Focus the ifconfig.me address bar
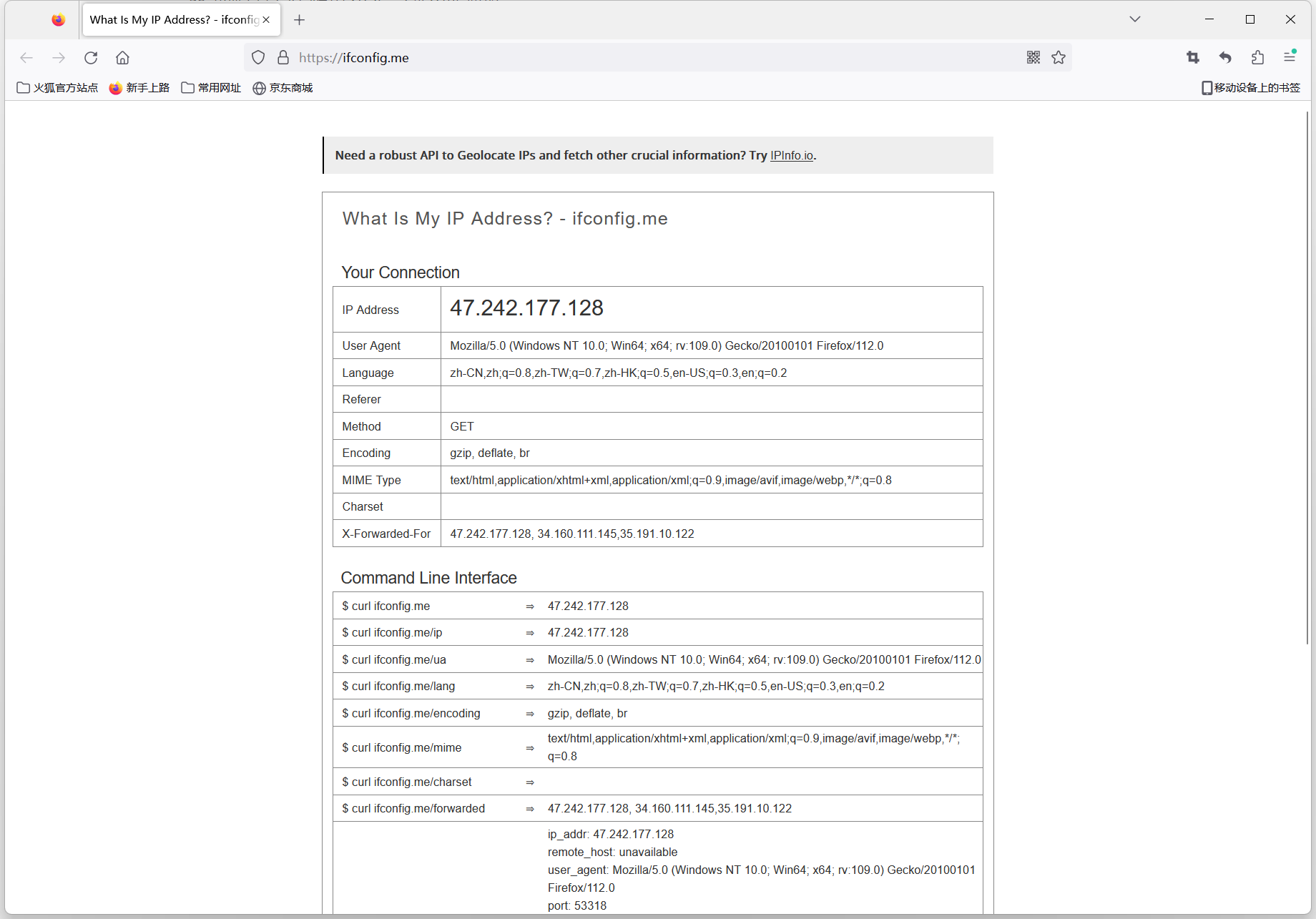The width and height of the screenshot is (1316, 919). click(658, 58)
